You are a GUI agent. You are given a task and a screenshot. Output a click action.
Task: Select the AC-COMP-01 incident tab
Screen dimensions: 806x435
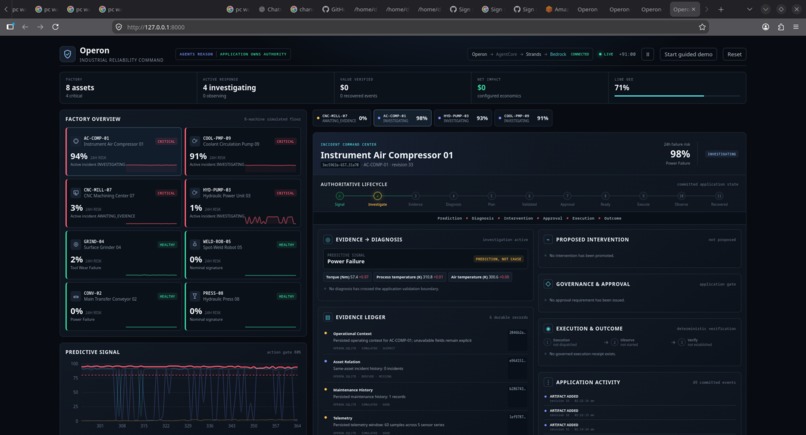pyautogui.click(x=402, y=118)
